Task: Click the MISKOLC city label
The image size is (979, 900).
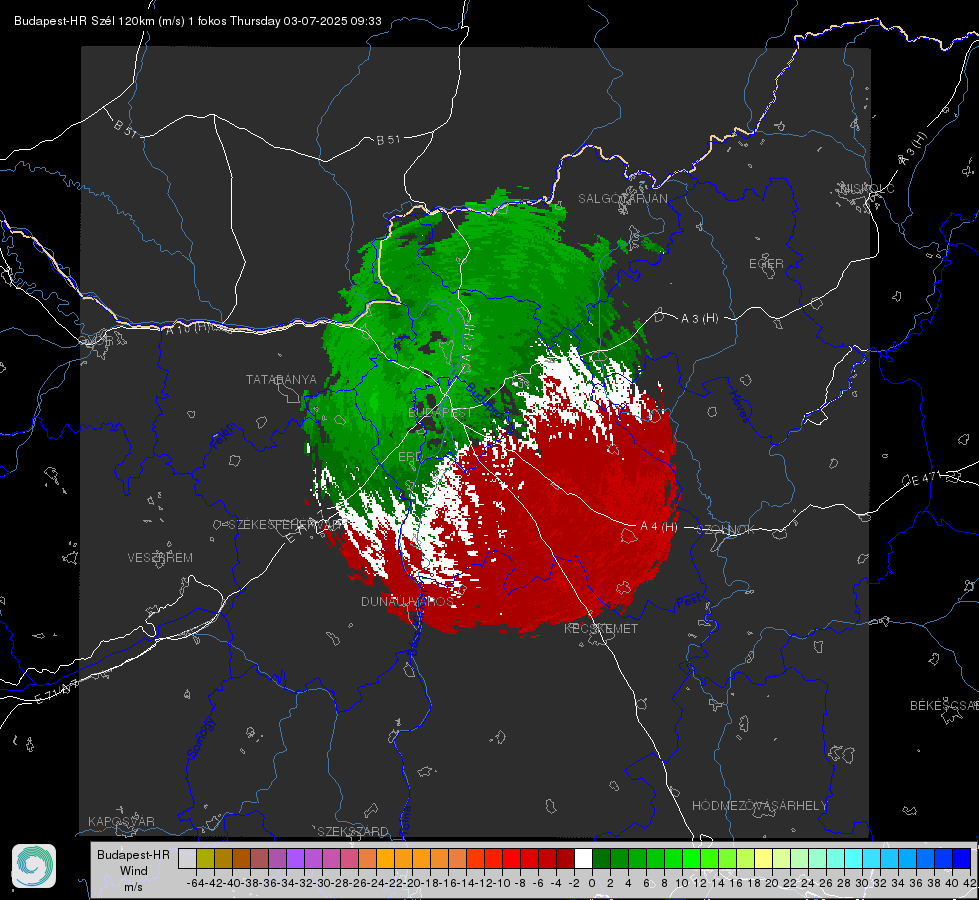Action: coord(867,188)
